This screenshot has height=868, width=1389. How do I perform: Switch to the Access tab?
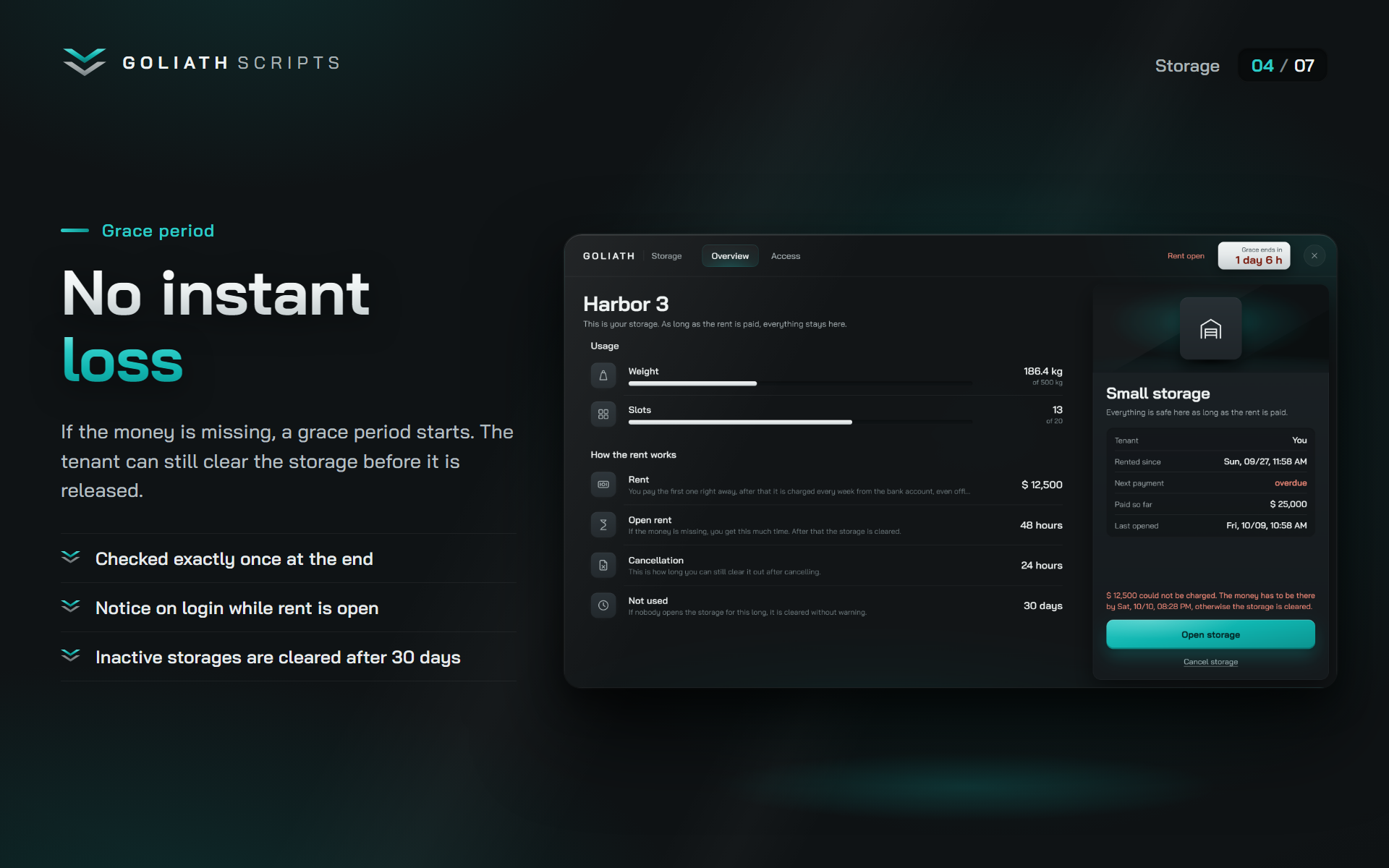[x=786, y=256]
